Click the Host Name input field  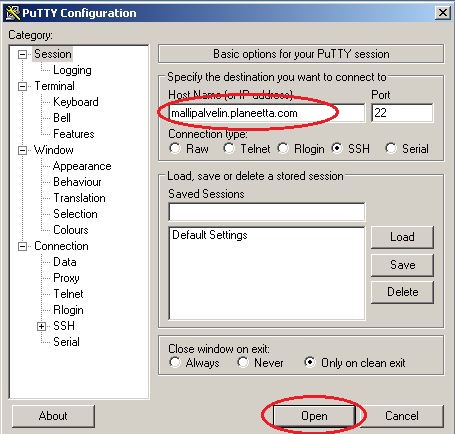[267, 113]
